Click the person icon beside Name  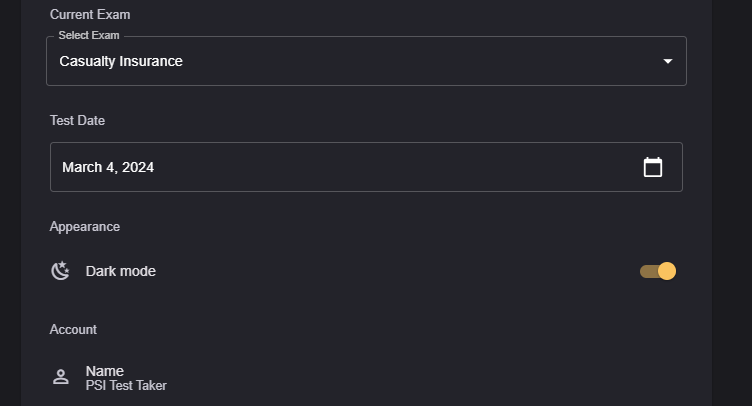tap(61, 377)
